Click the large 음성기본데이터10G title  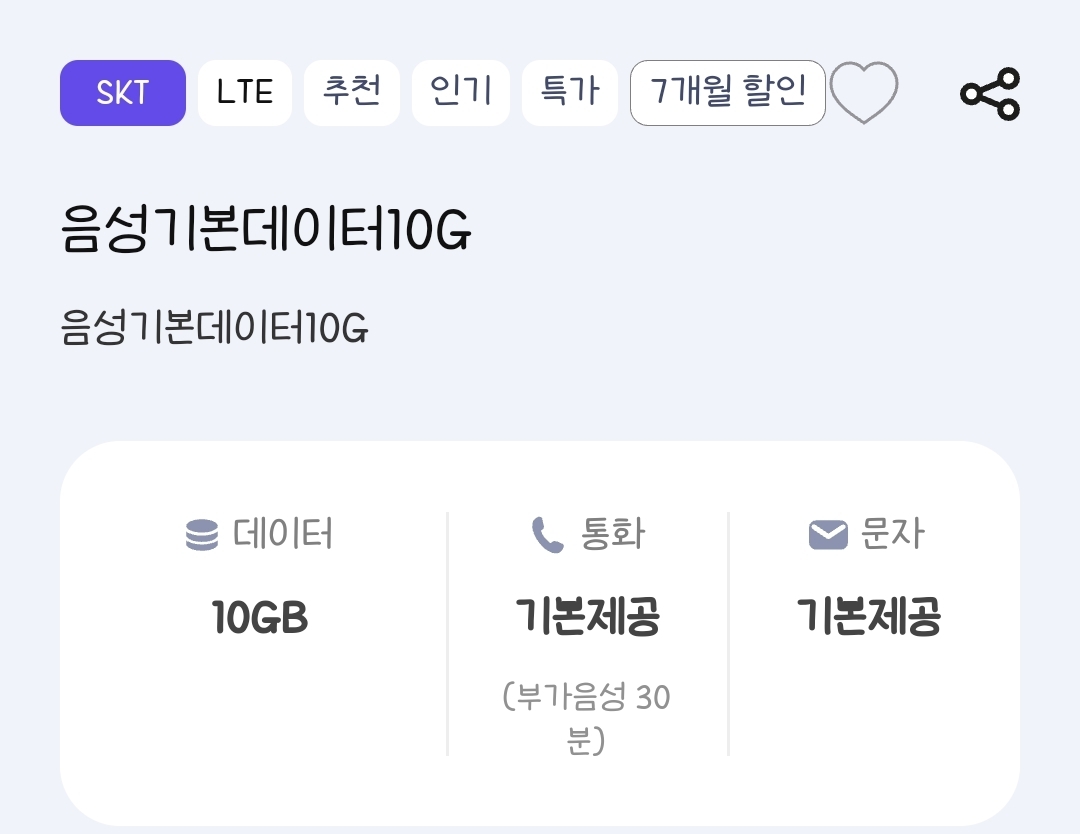266,231
